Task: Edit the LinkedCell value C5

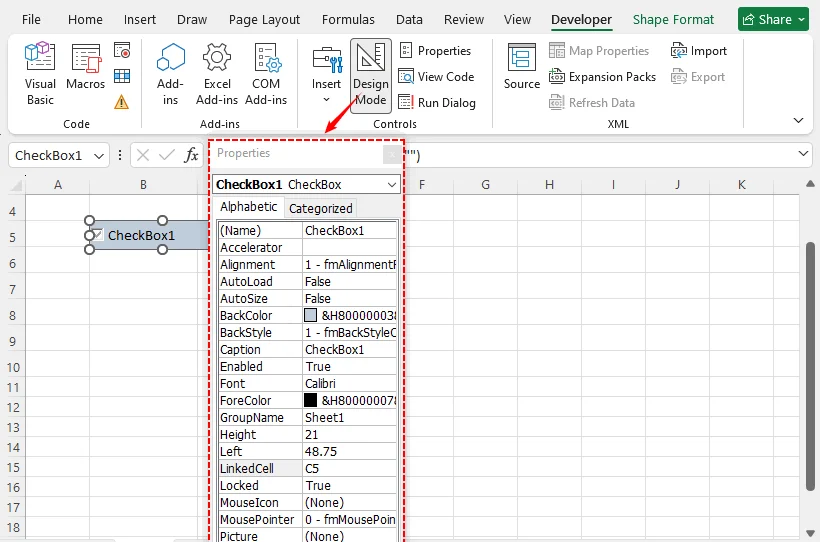Action: point(350,469)
